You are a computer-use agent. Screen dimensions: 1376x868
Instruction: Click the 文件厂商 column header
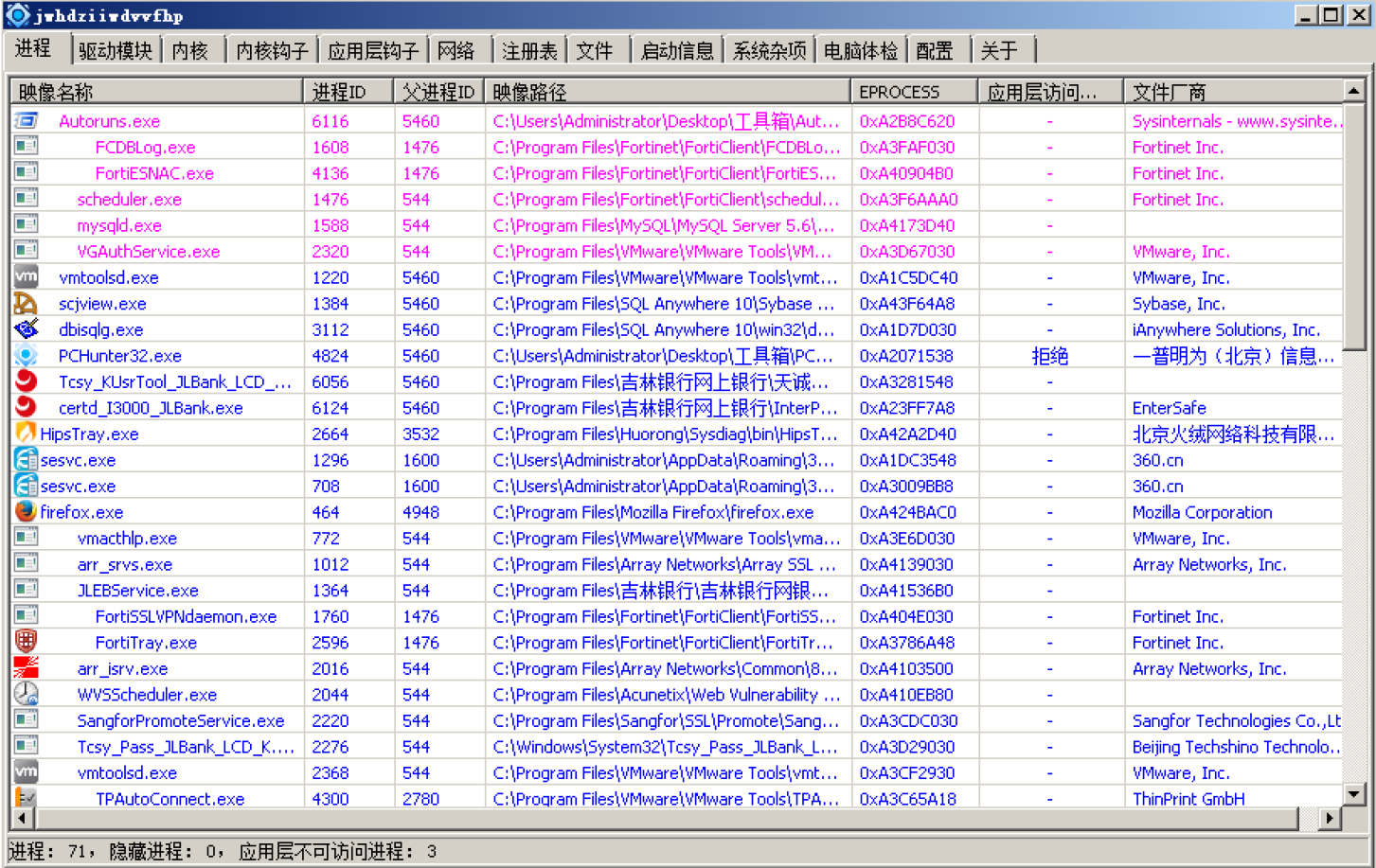pos(1234,92)
